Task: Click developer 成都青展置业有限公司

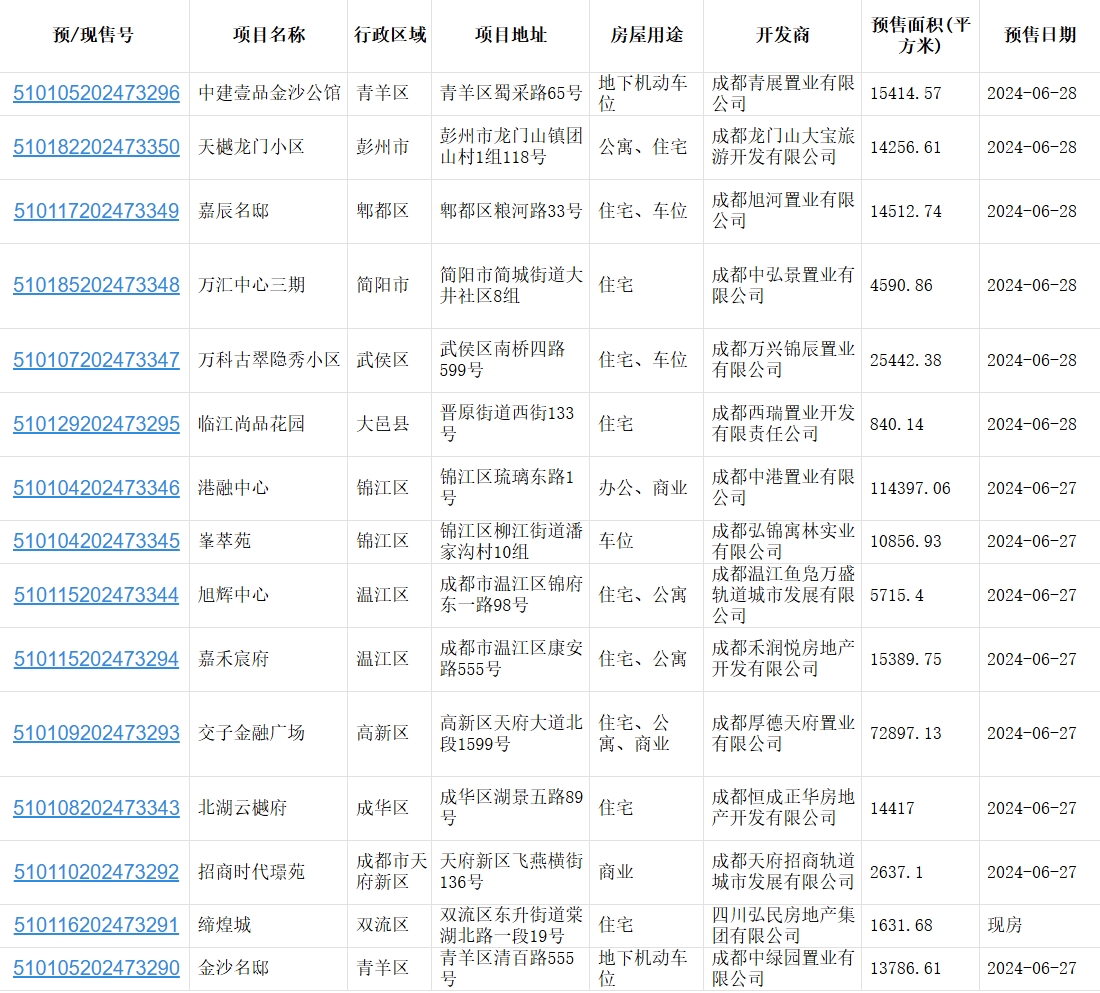Action: pyautogui.click(x=783, y=93)
